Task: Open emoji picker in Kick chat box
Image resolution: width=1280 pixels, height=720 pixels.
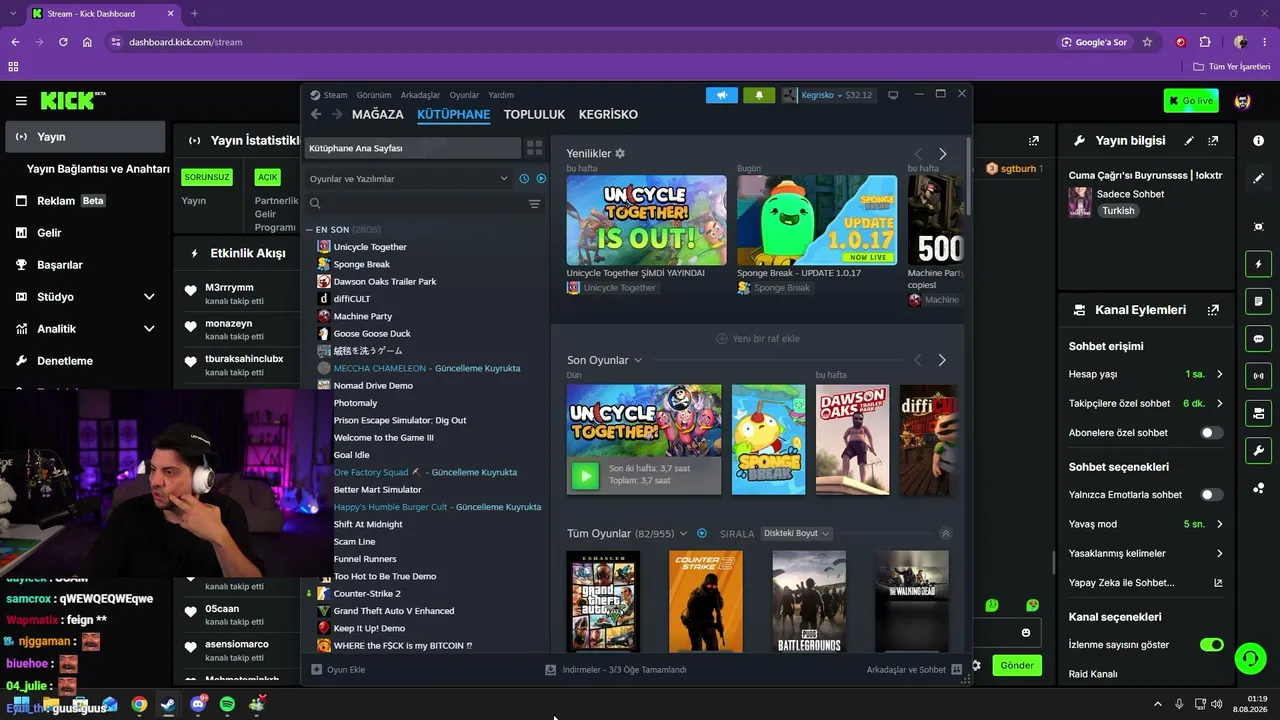Action: coord(1026,633)
